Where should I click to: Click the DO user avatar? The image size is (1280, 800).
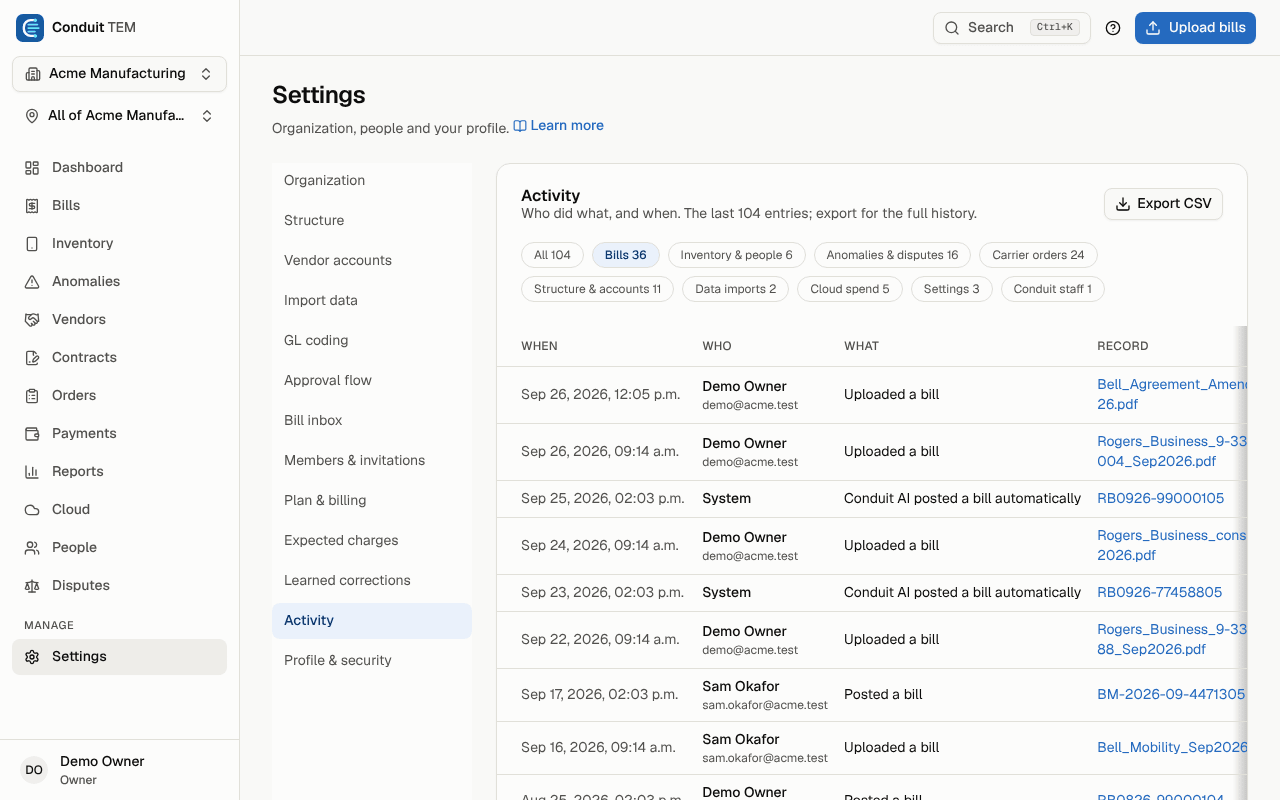tap(34, 770)
